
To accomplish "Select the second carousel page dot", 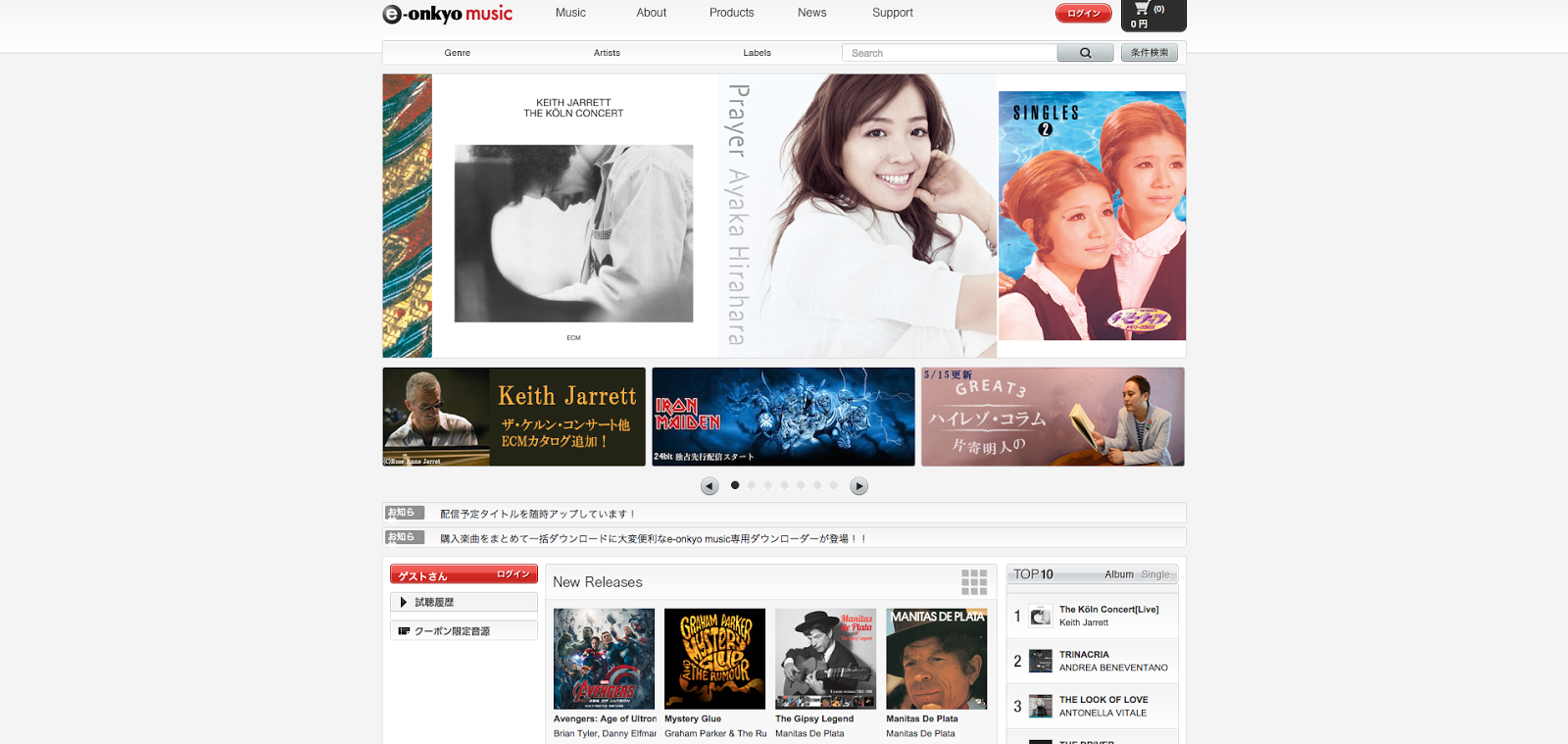I will (x=752, y=485).
